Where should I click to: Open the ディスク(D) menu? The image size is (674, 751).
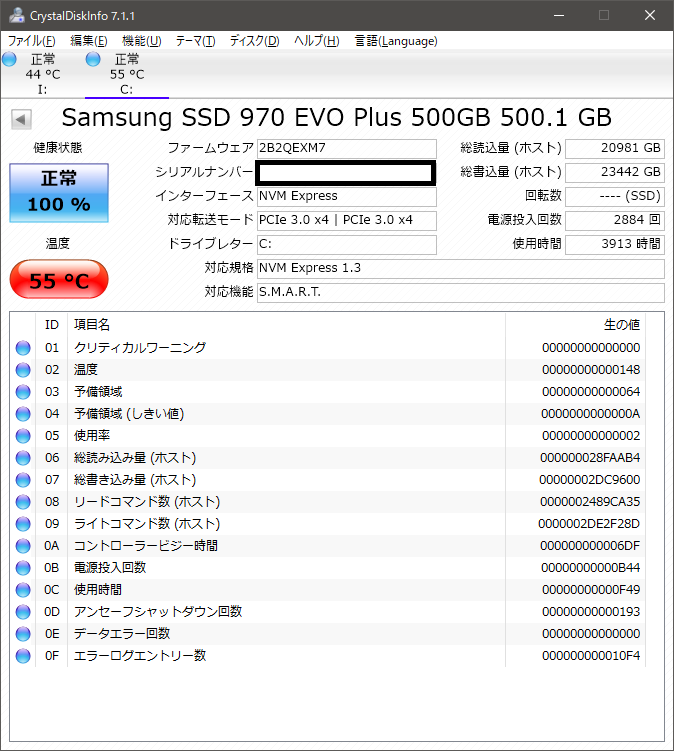tap(254, 41)
